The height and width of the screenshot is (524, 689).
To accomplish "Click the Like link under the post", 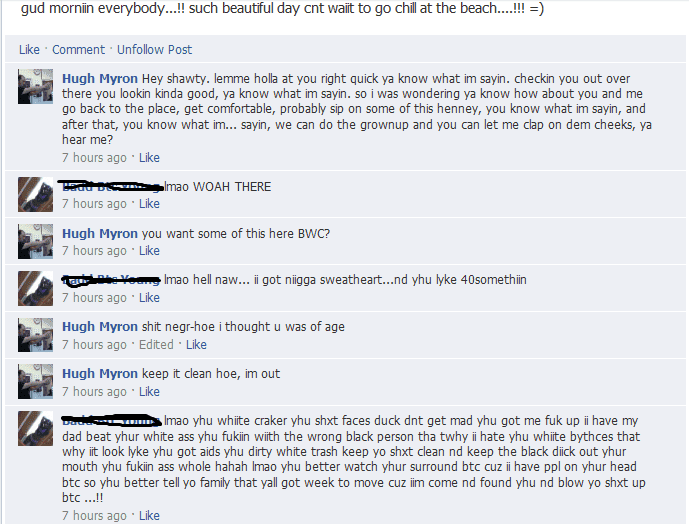I will (x=29, y=50).
